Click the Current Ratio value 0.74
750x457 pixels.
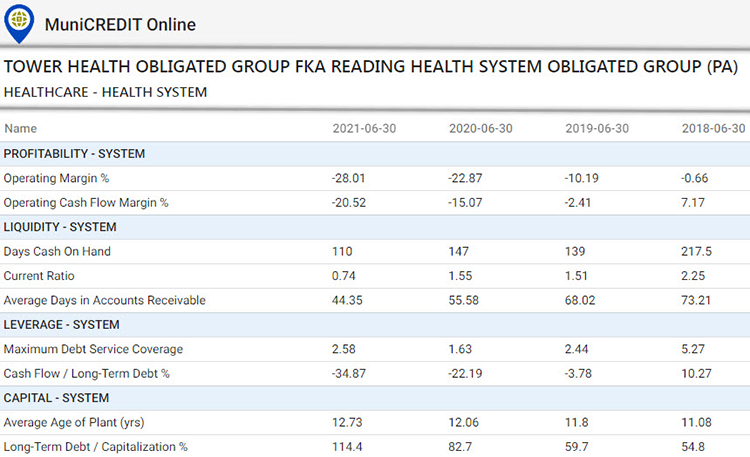pyautogui.click(x=343, y=276)
